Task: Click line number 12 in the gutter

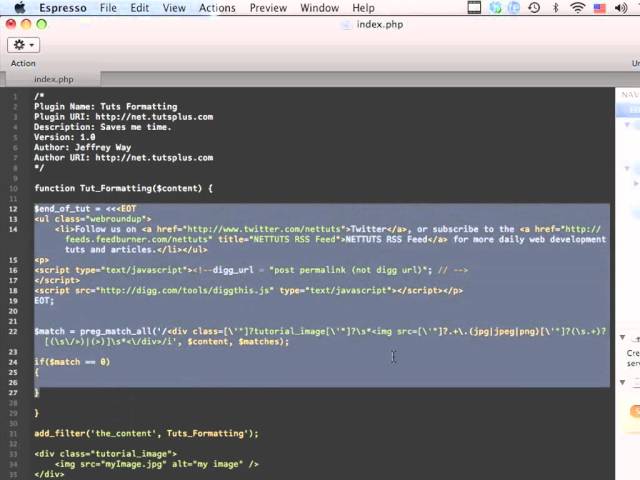Action: [13, 209]
